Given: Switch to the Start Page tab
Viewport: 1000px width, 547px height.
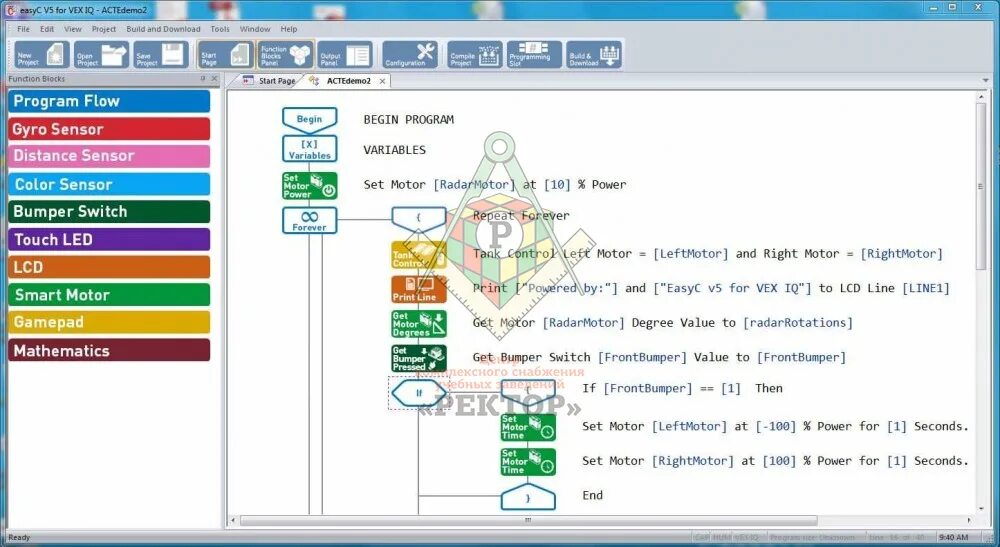Looking at the screenshot, I should coord(269,81).
